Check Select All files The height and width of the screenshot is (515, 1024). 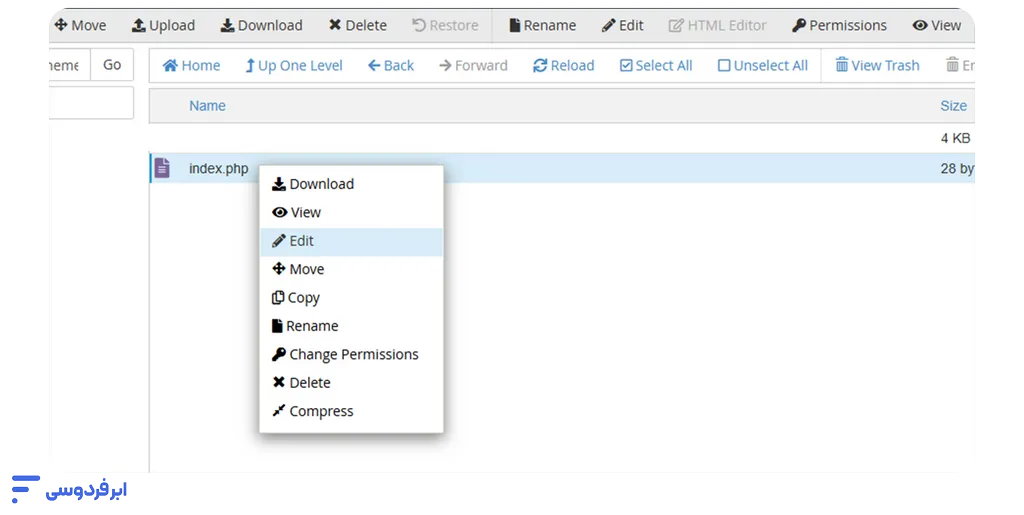pyautogui.click(x=655, y=65)
